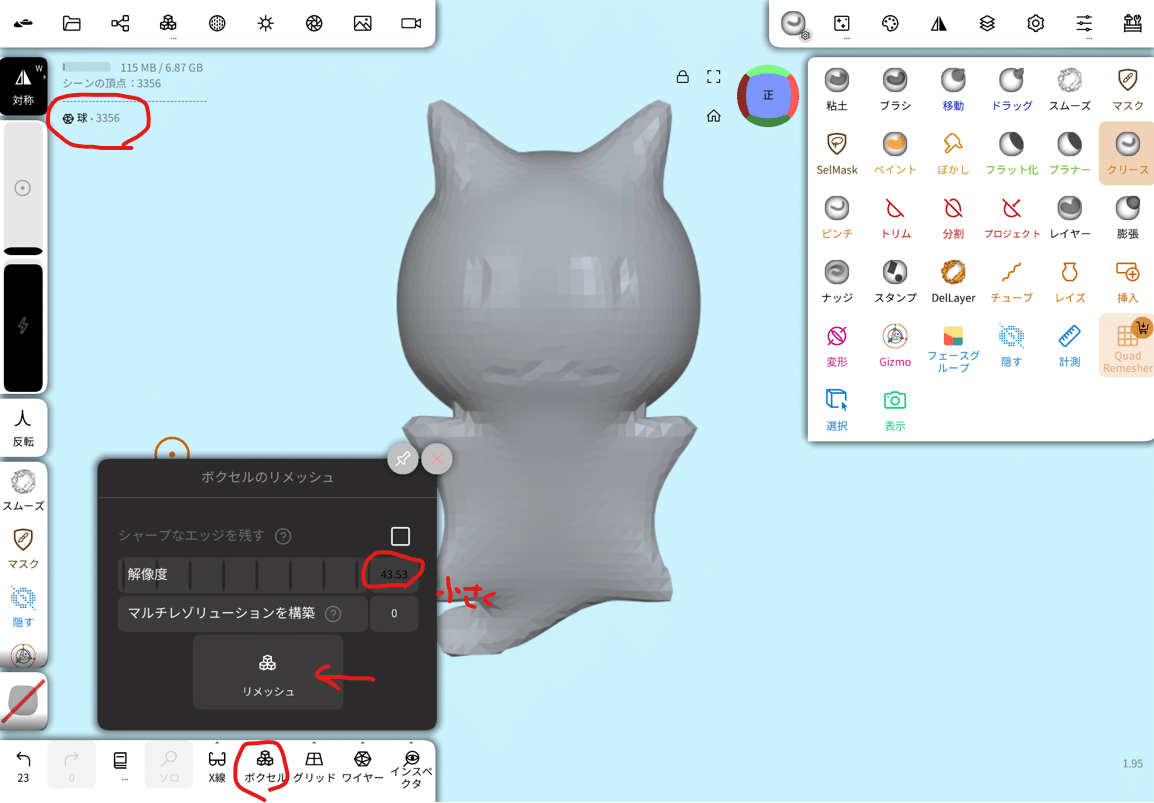
Task: Click help icon beside マルチレゾリューションを構築
Action: tap(333, 614)
